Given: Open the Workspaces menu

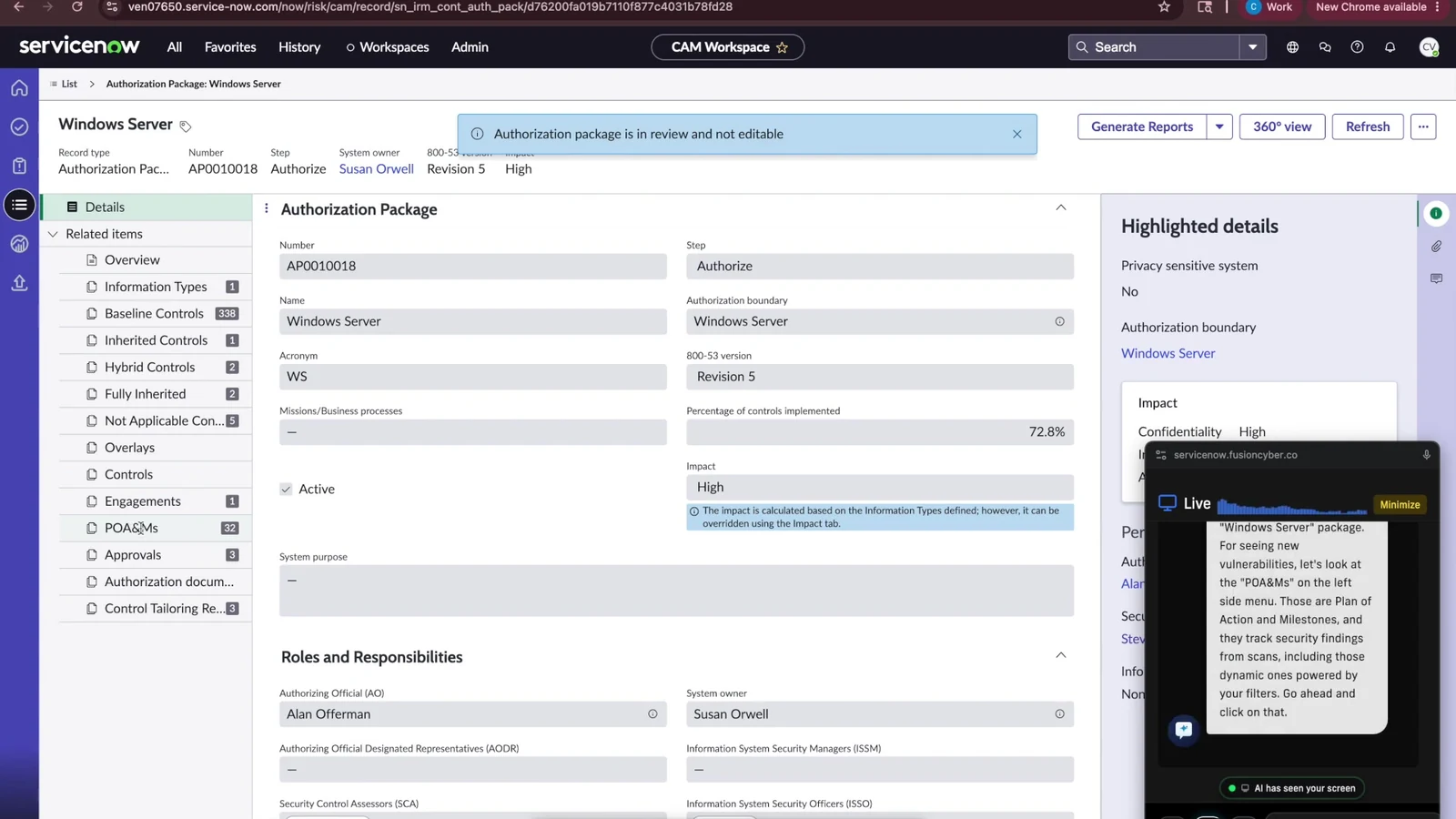Looking at the screenshot, I should [387, 47].
